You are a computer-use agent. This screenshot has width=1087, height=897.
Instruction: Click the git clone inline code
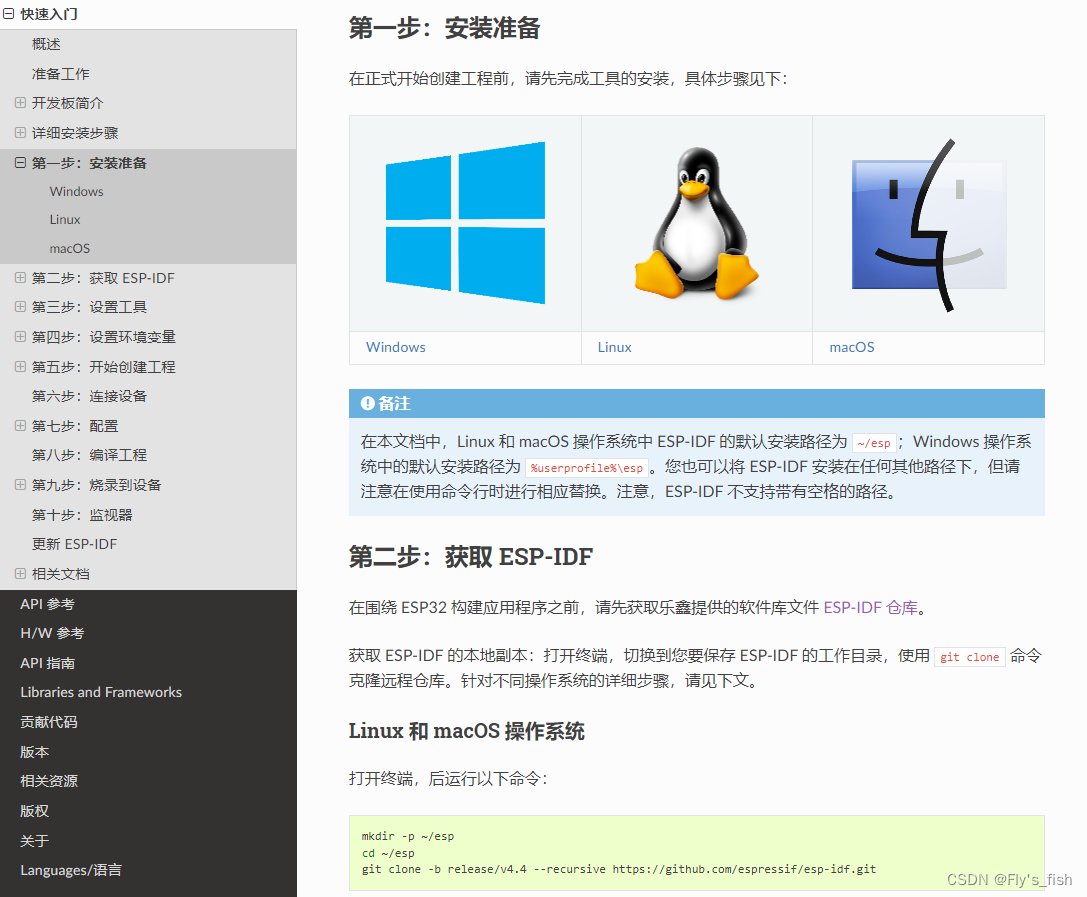point(969,657)
